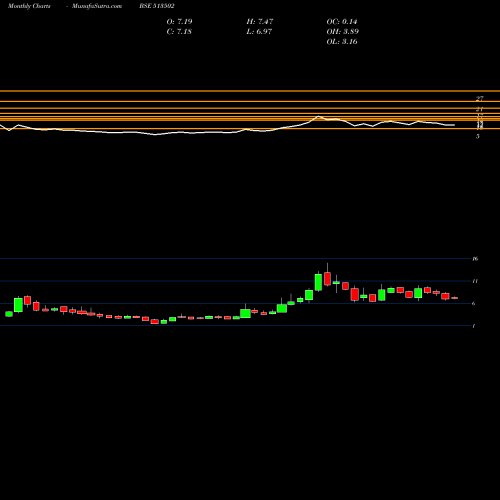This screenshot has width=500, height=500.
Task: Select the "BSE 513502" ticker label
Action: coord(157,6)
